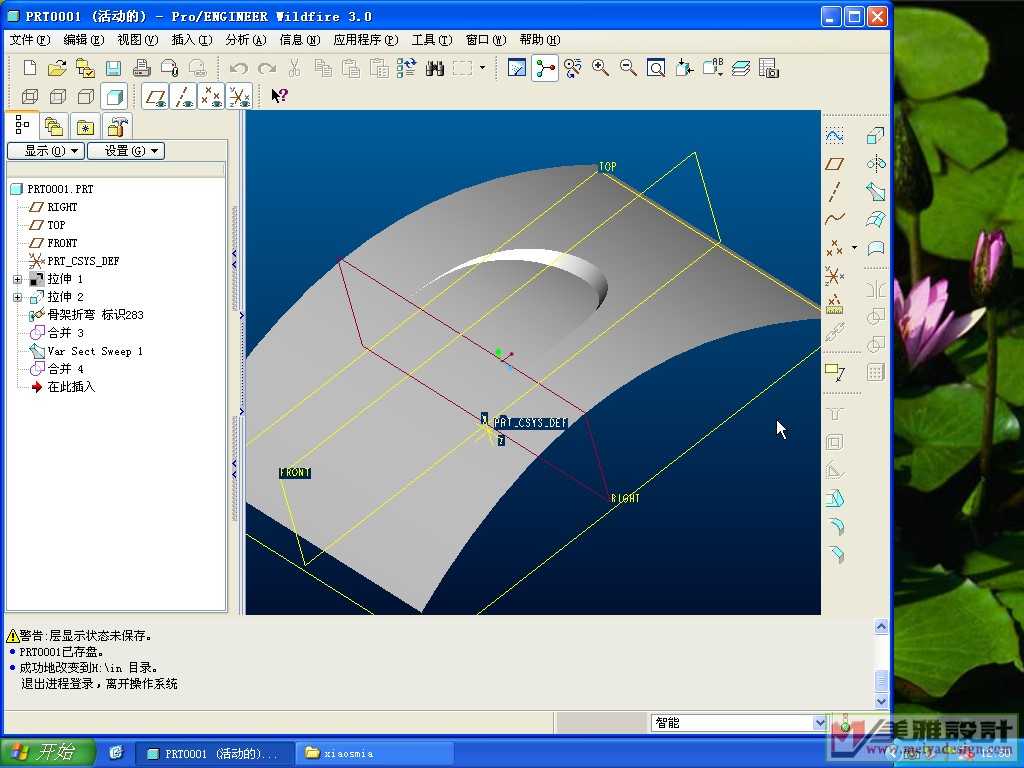This screenshot has width=1024, height=768.
Task: Open the selection box dropdown arrow in toolbar
Action: 483,67
